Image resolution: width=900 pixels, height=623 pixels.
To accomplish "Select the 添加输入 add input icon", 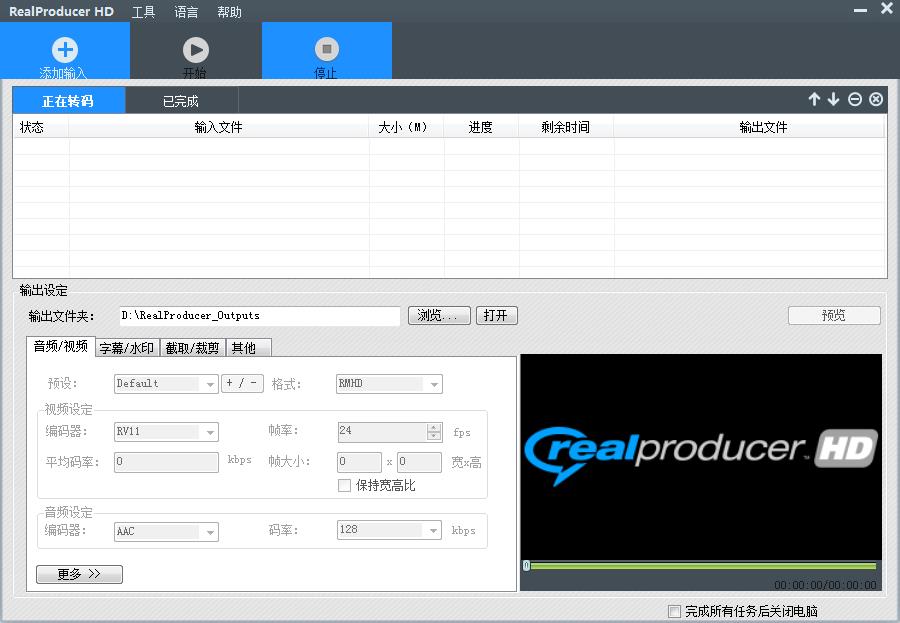I will pyautogui.click(x=64, y=50).
